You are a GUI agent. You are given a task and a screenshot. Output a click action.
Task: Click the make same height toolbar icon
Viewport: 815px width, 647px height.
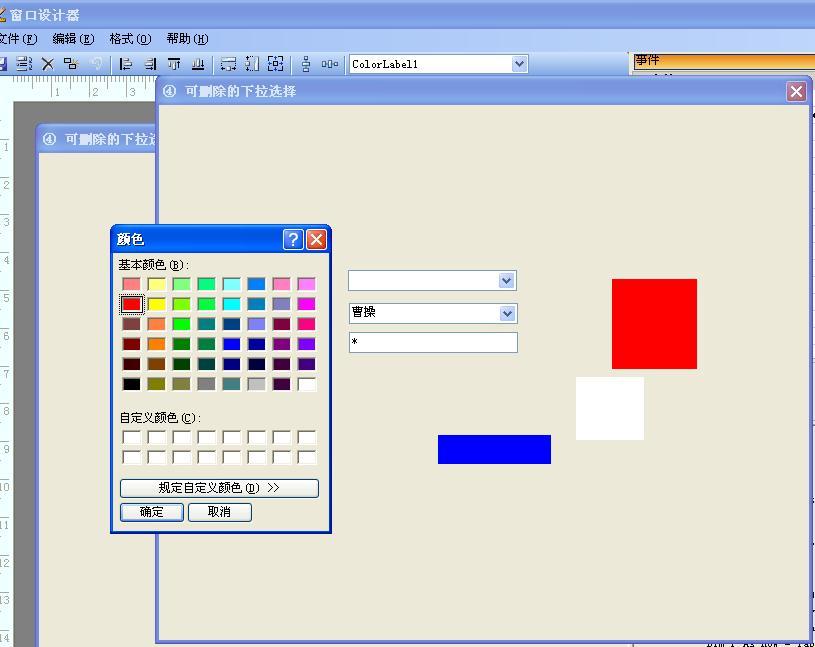252,64
